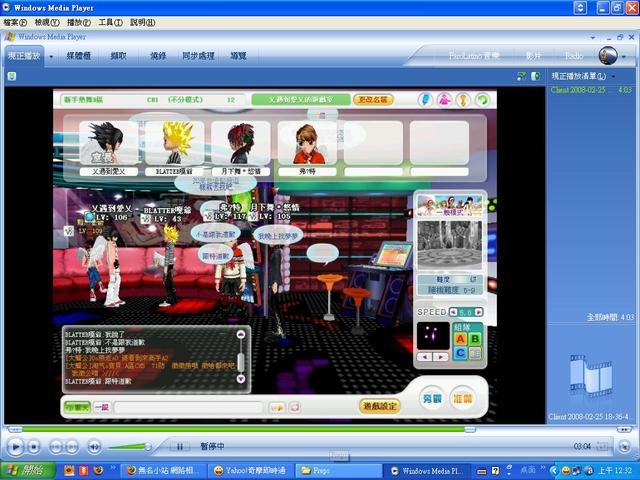Switch to the 媒體櫃 tab
640x480 pixels.
[79, 56]
